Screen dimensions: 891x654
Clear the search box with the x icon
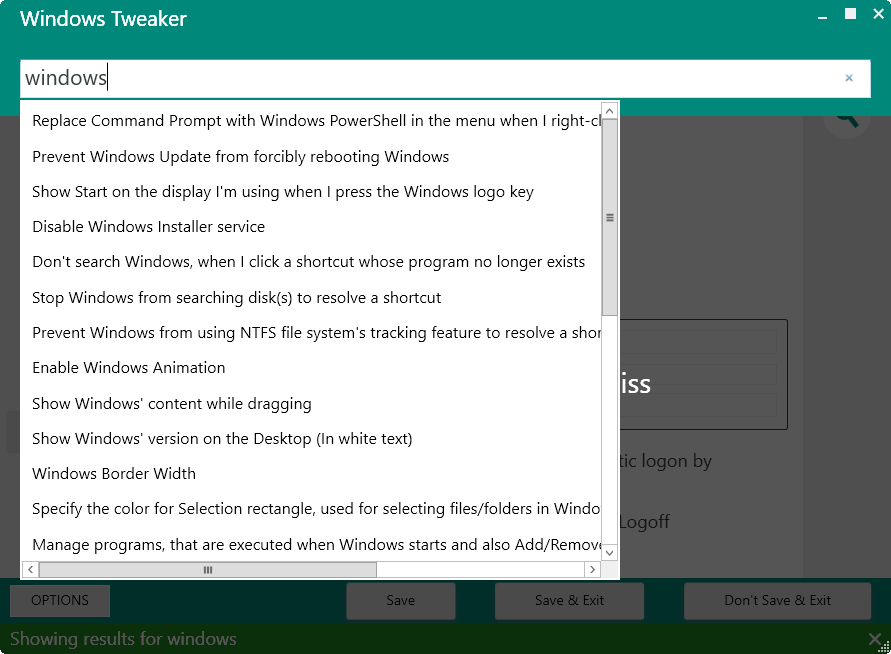[x=849, y=78]
